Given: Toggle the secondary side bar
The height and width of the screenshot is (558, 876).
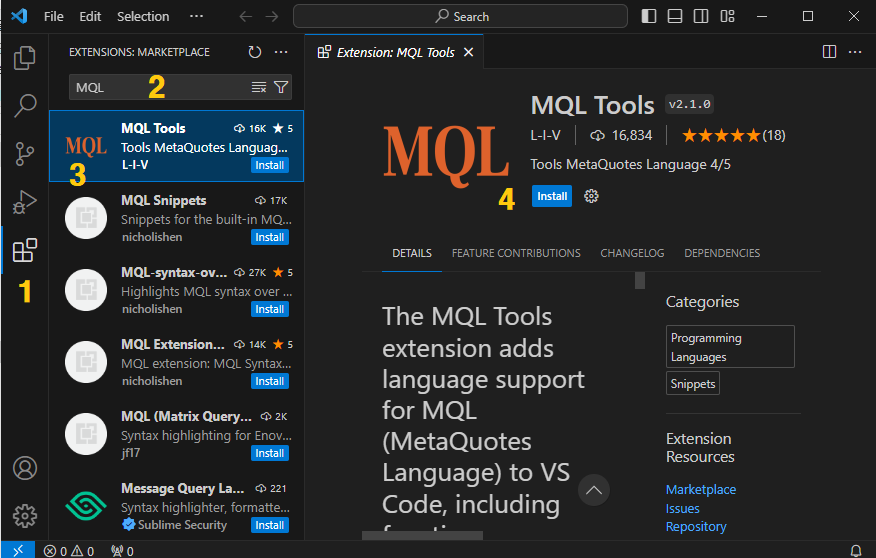Looking at the screenshot, I should pyautogui.click(x=701, y=16).
